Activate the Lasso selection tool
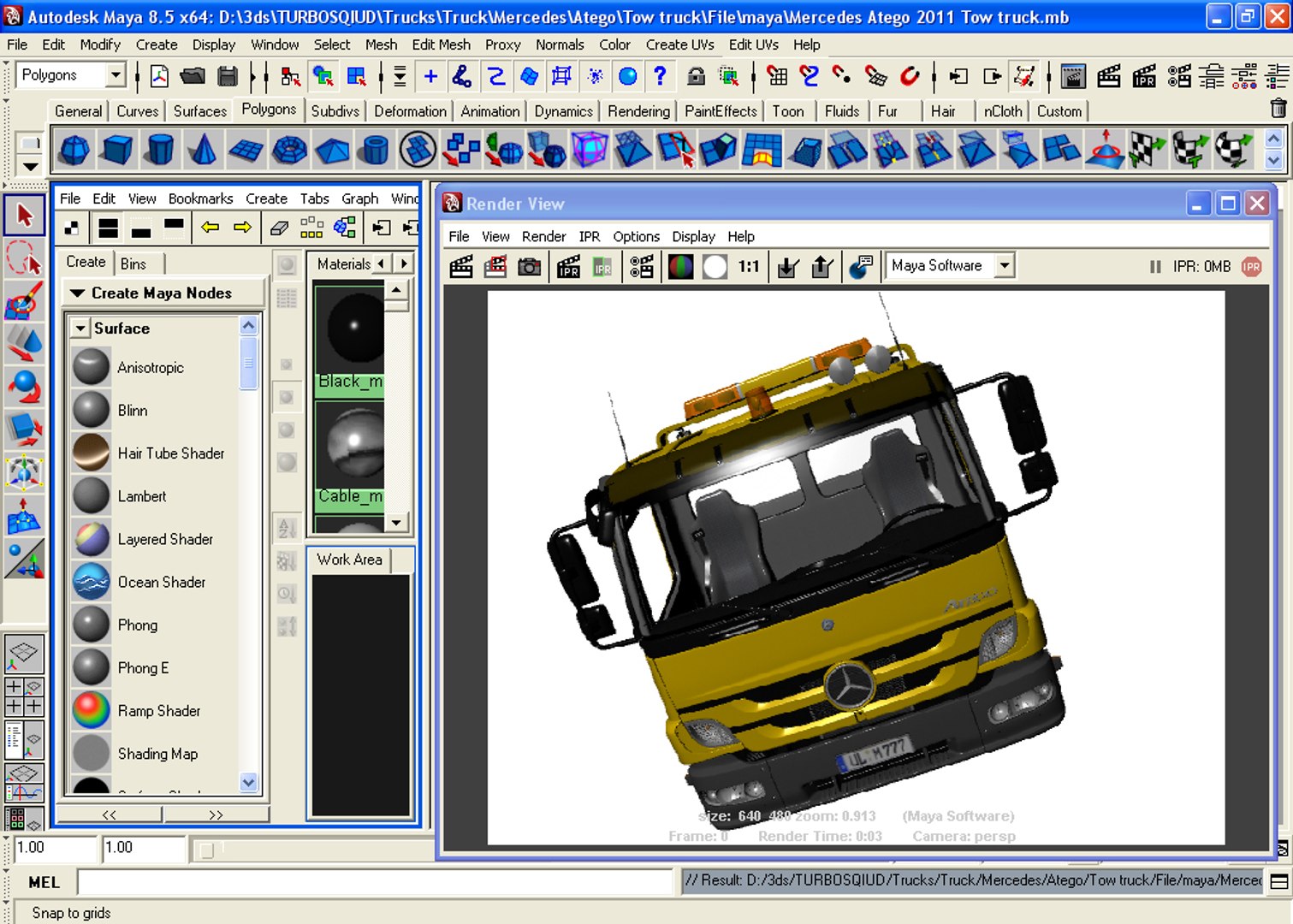1293x924 pixels. (25, 258)
